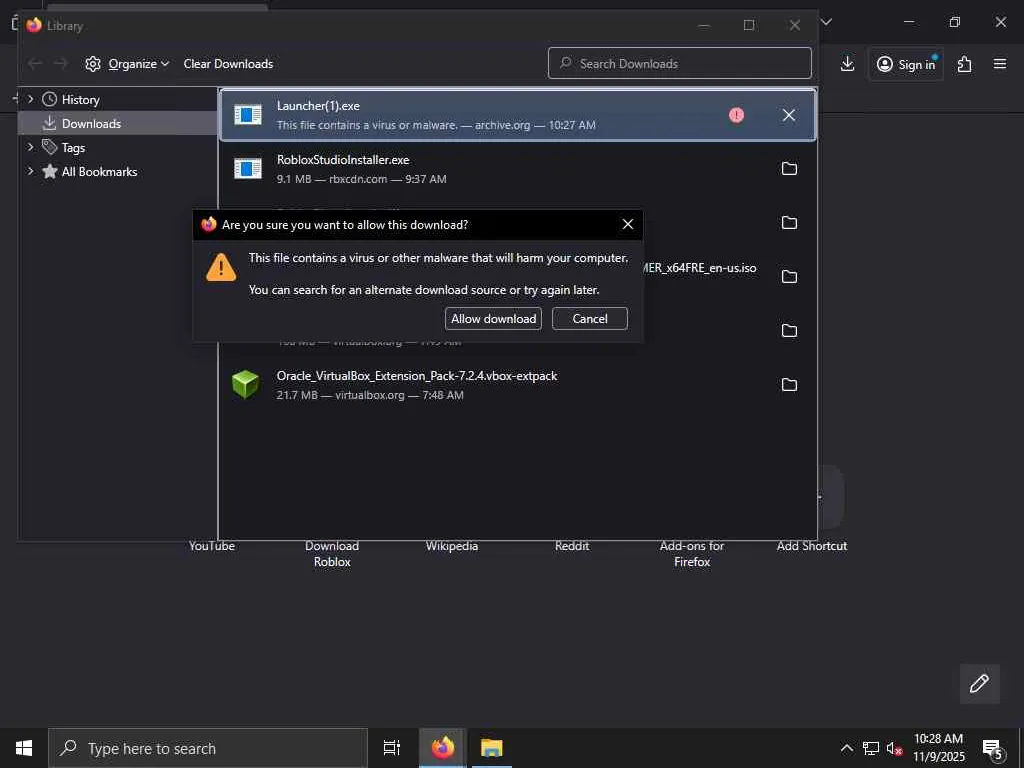The height and width of the screenshot is (768, 1024).
Task: Show RobloxStudioInstaller.exe in folder
Action: click(x=789, y=168)
